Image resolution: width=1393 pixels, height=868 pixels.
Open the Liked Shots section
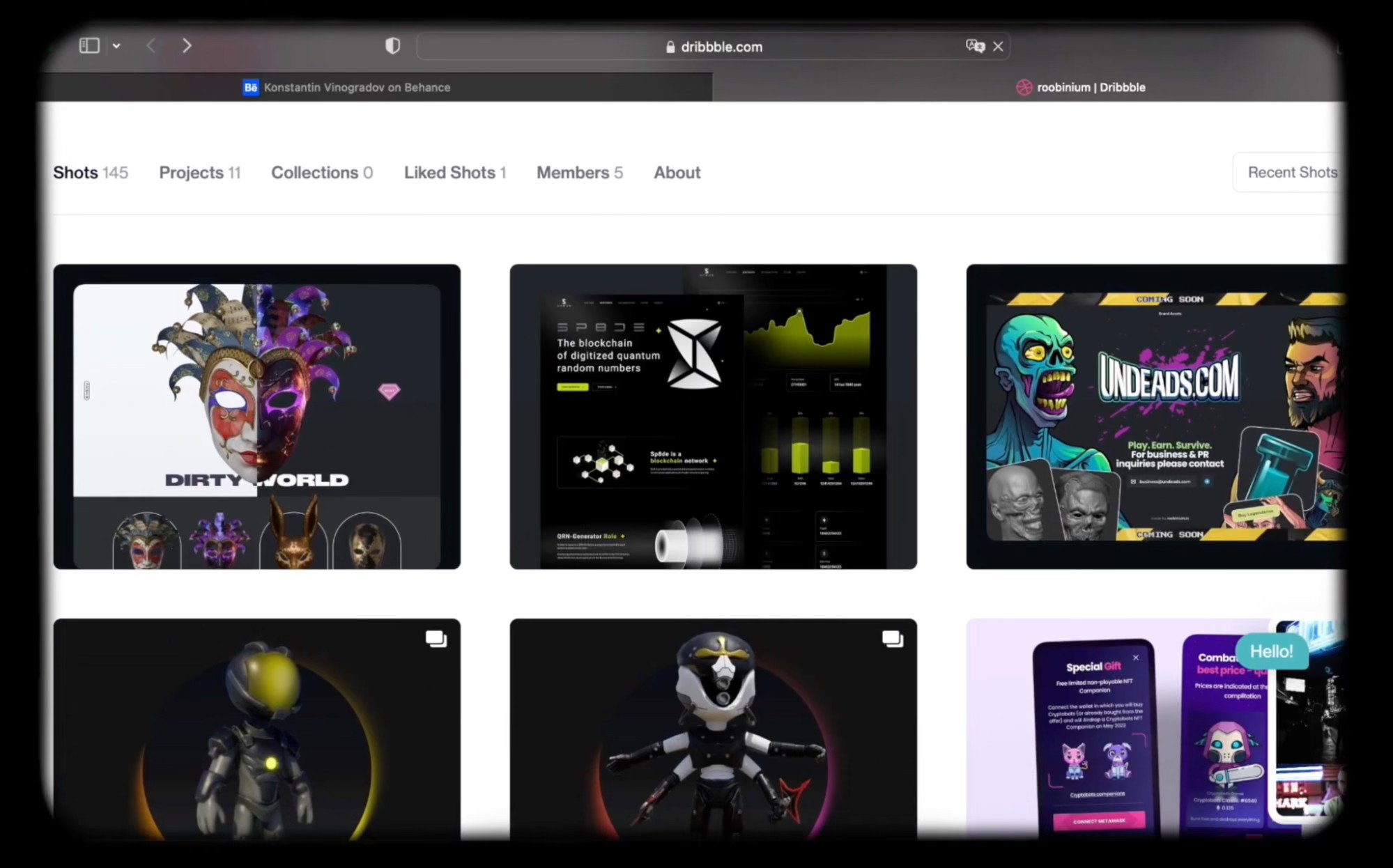454,172
